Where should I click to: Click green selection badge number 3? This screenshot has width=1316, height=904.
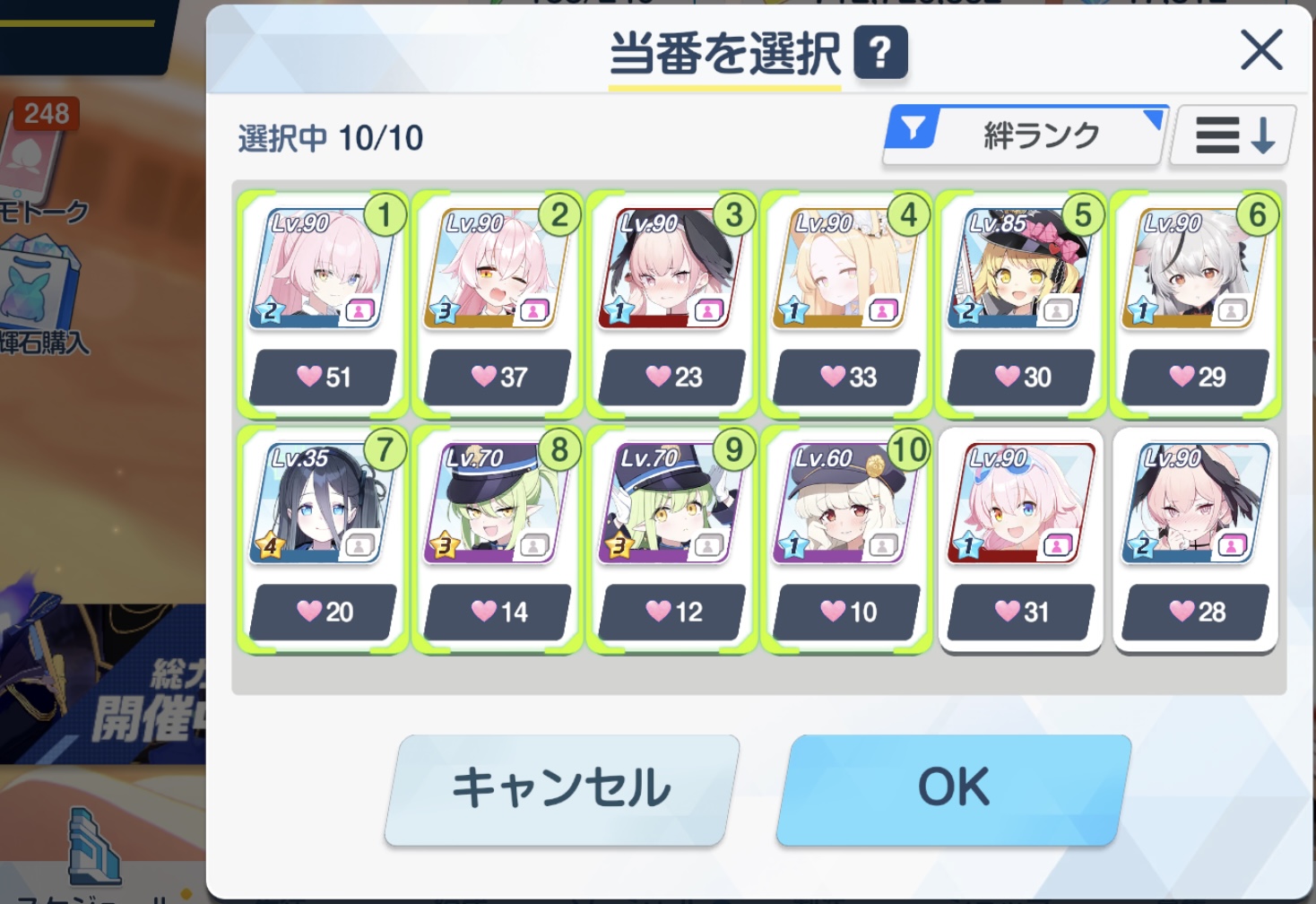[x=734, y=215]
